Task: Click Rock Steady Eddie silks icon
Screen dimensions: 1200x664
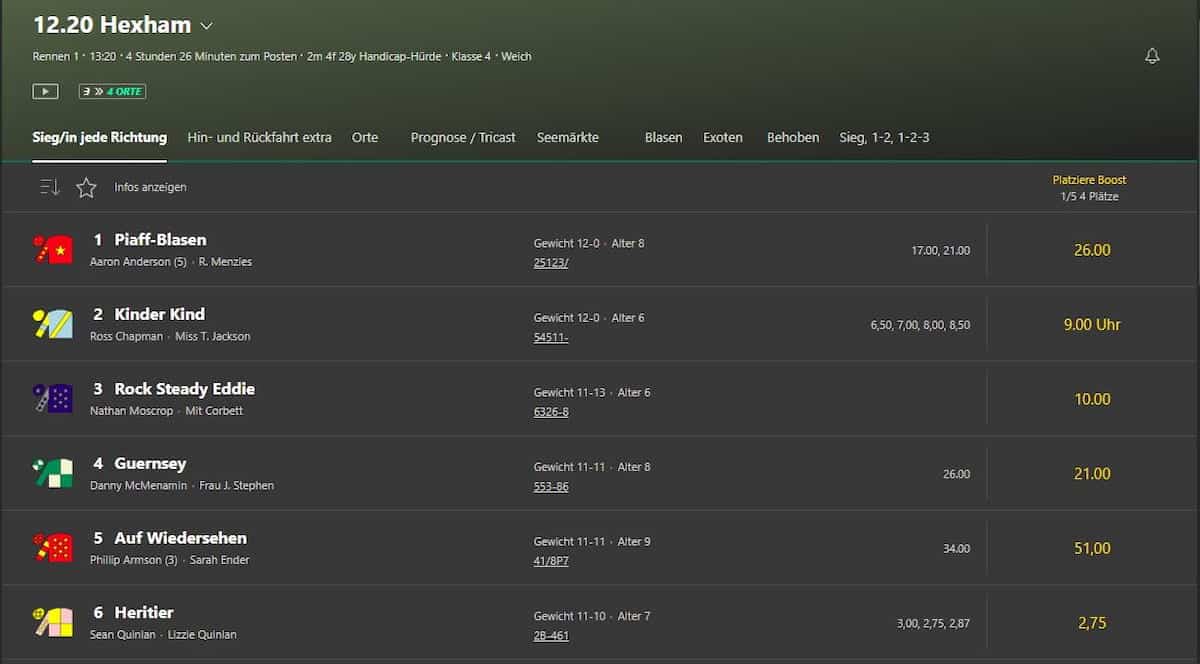Action: coord(53,398)
